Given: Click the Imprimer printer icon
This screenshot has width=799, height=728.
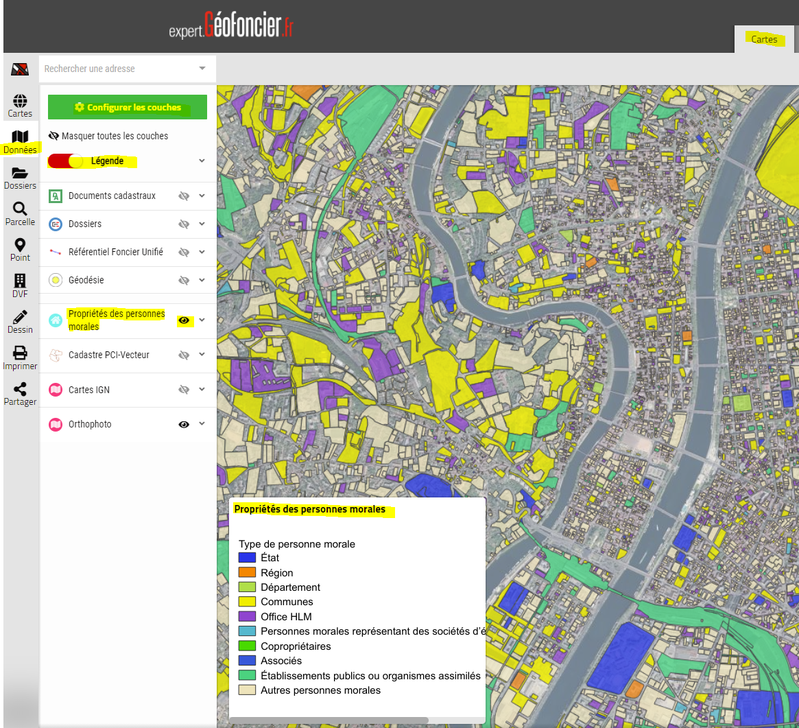Looking at the screenshot, I should pyautogui.click(x=20, y=353).
